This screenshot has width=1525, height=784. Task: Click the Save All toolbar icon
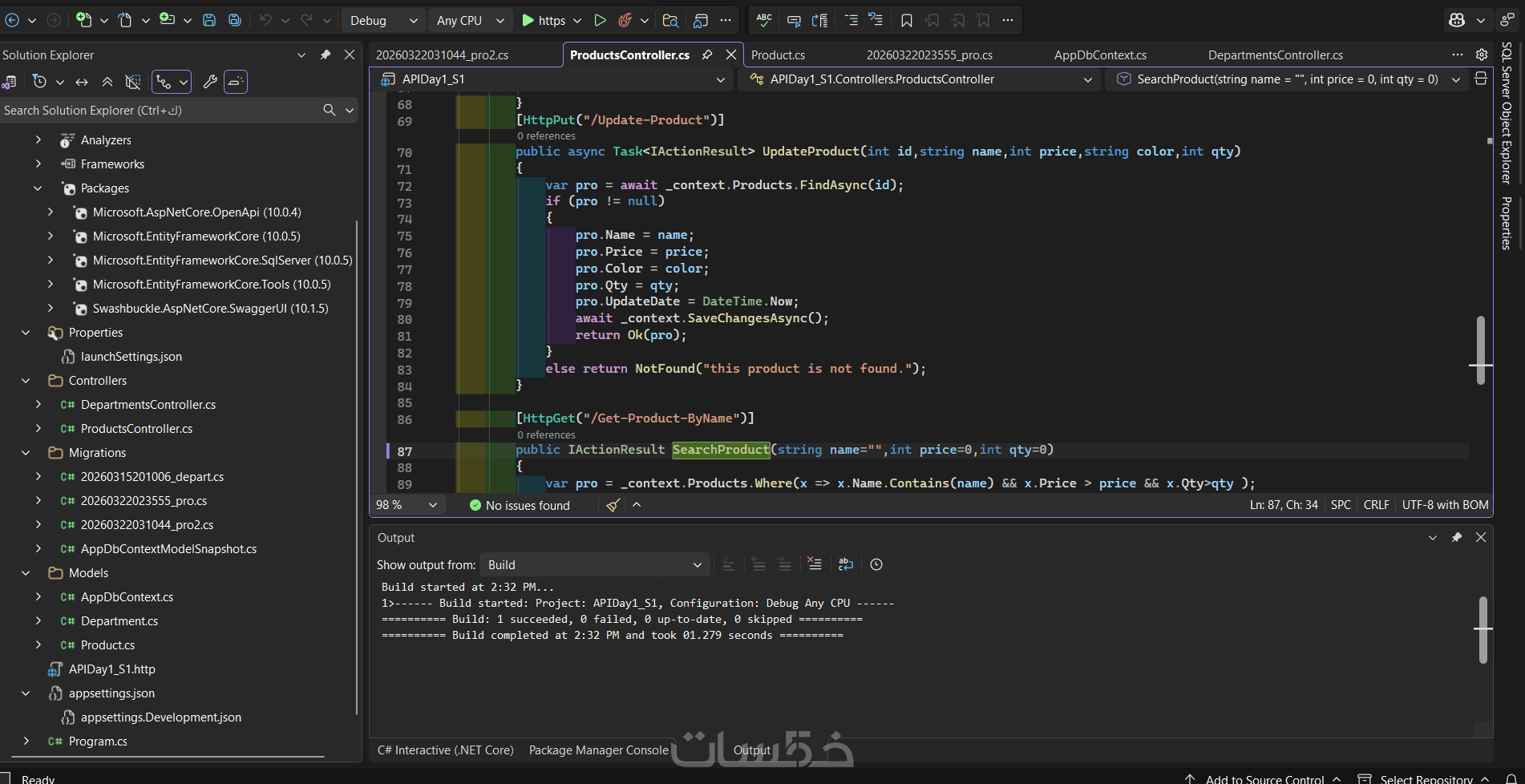235,20
